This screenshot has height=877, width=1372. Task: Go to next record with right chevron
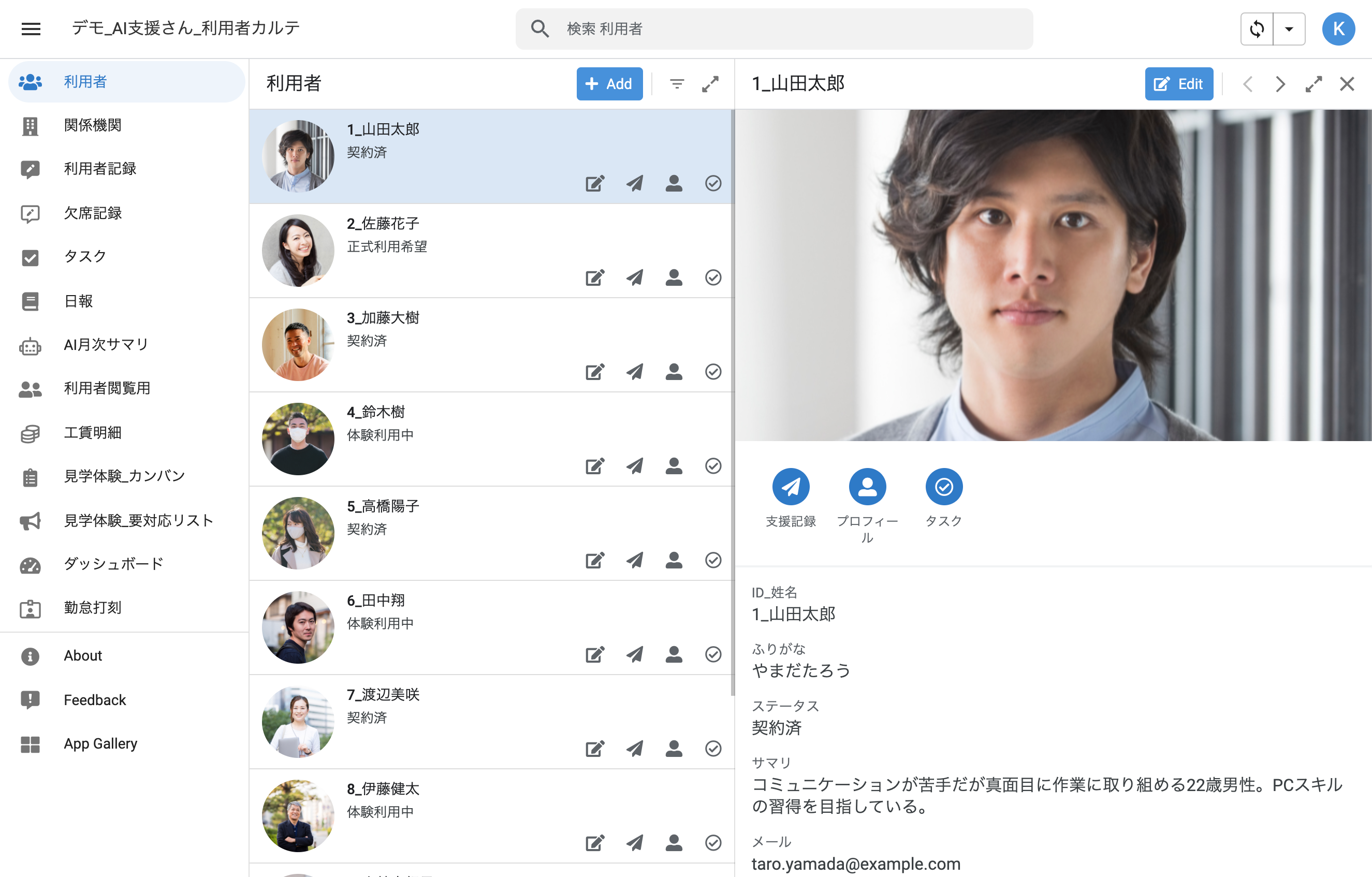pyautogui.click(x=1280, y=84)
